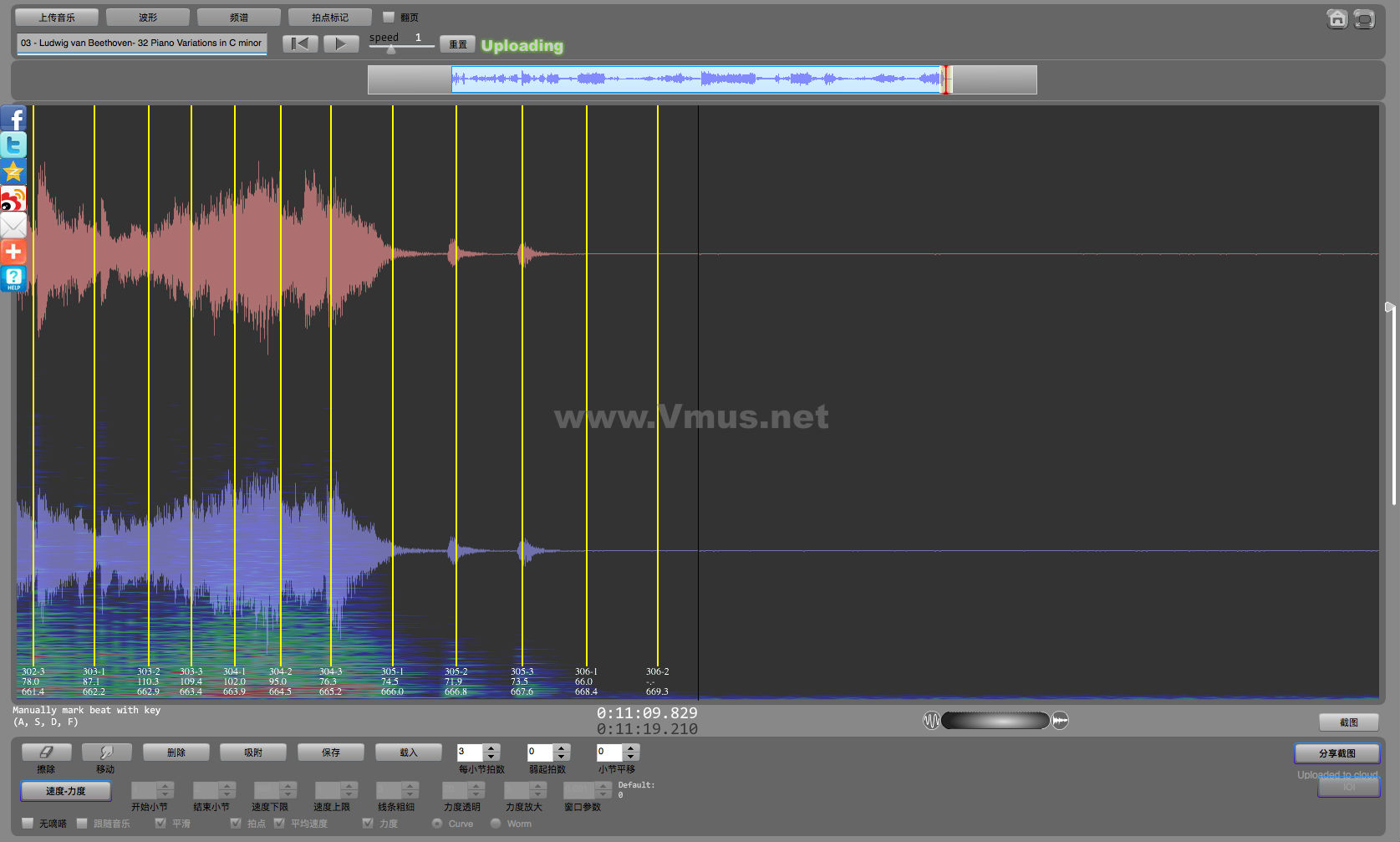Click the star favorites share icon
This screenshot has height=842, width=1400.
tap(13, 172)
